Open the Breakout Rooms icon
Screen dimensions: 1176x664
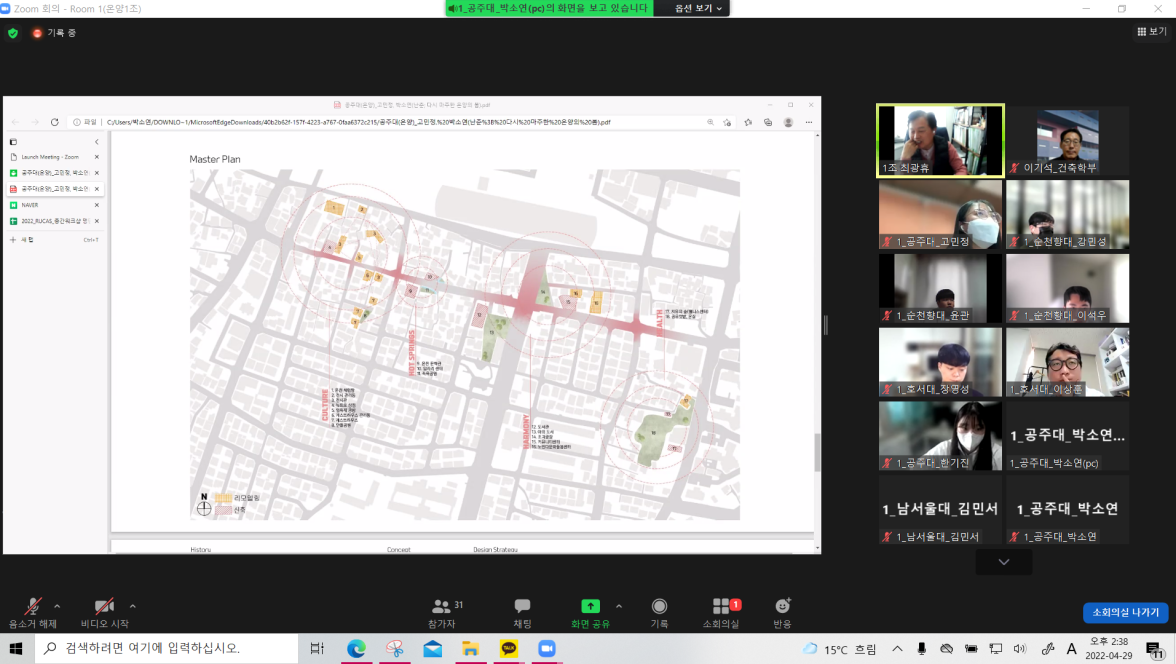pyautogui.click(x=721, y=607)
